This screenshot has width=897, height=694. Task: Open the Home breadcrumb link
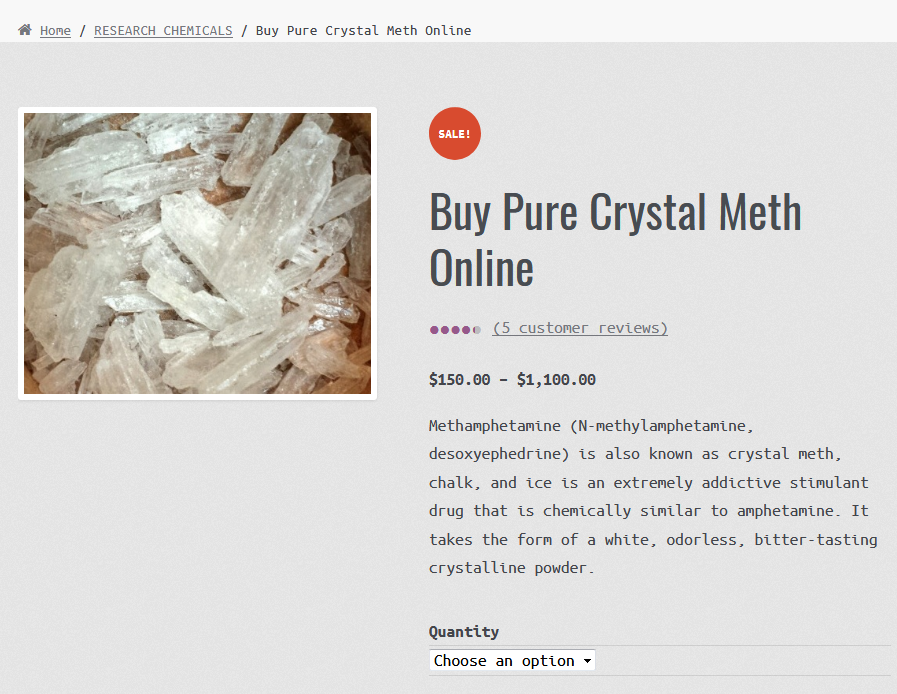55,30
